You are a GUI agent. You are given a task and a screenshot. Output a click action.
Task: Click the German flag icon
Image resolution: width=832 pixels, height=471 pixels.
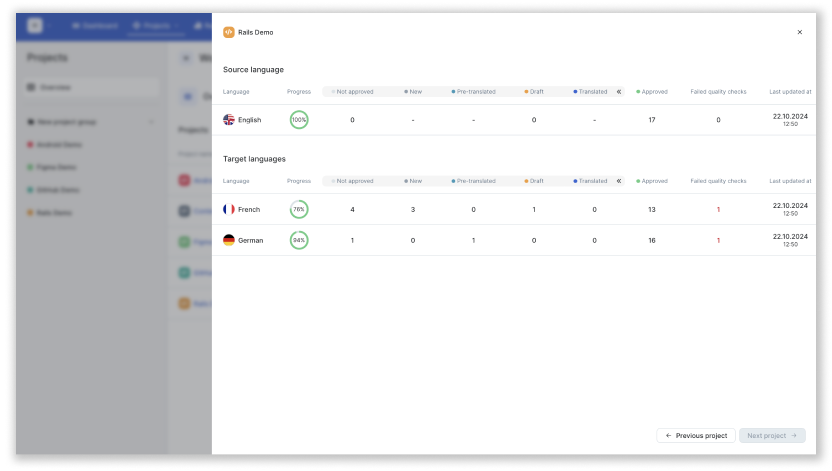point(229,240)
